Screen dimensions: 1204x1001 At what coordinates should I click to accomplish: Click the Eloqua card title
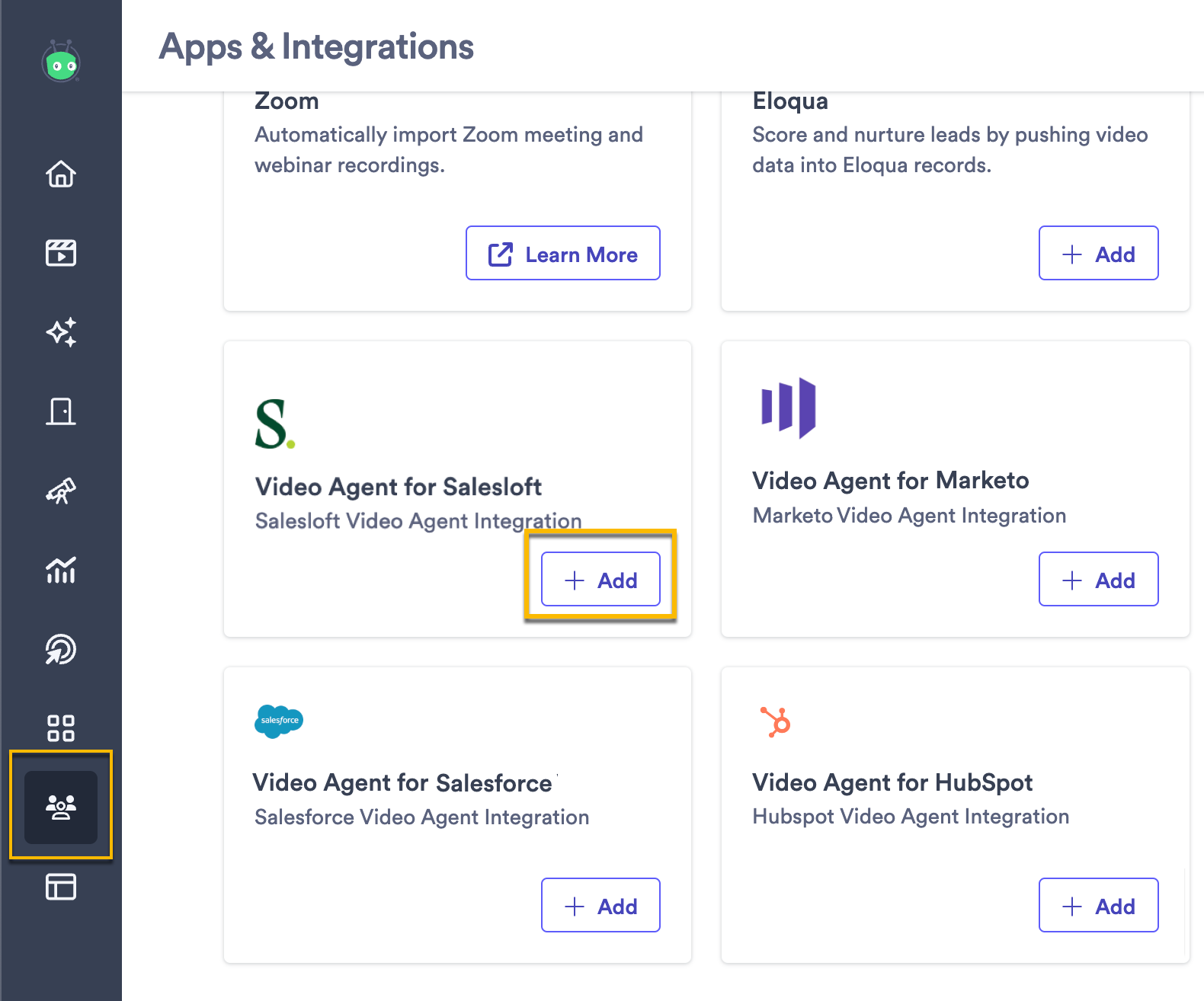pyautogui.click(x=790, y=101)
